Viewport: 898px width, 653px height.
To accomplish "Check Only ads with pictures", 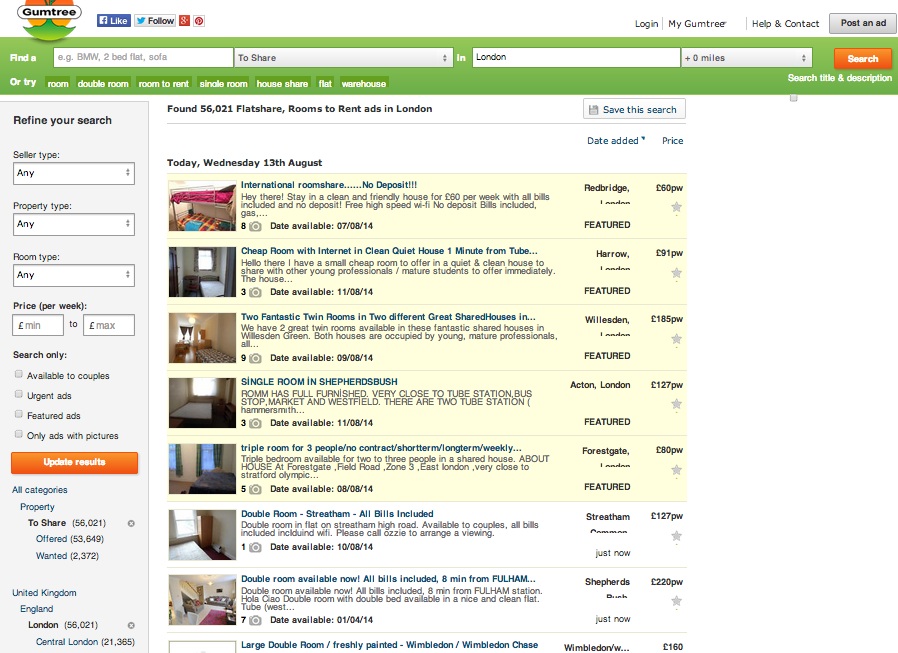I will [x=19, y=435].
